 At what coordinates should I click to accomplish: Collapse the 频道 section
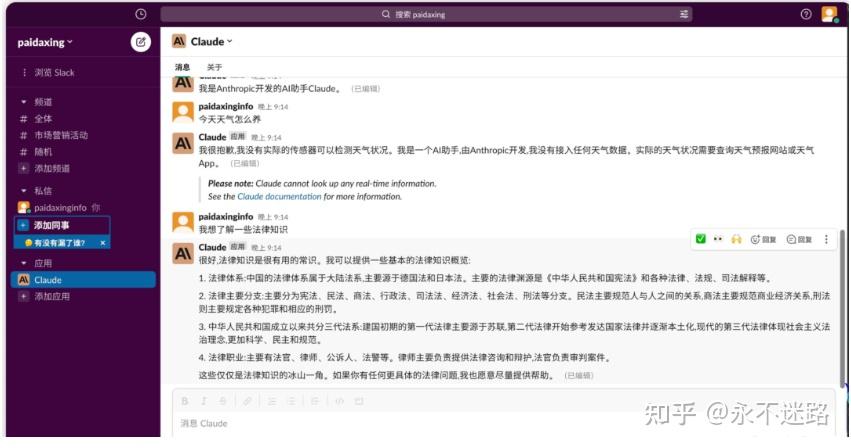click(23, 102)
